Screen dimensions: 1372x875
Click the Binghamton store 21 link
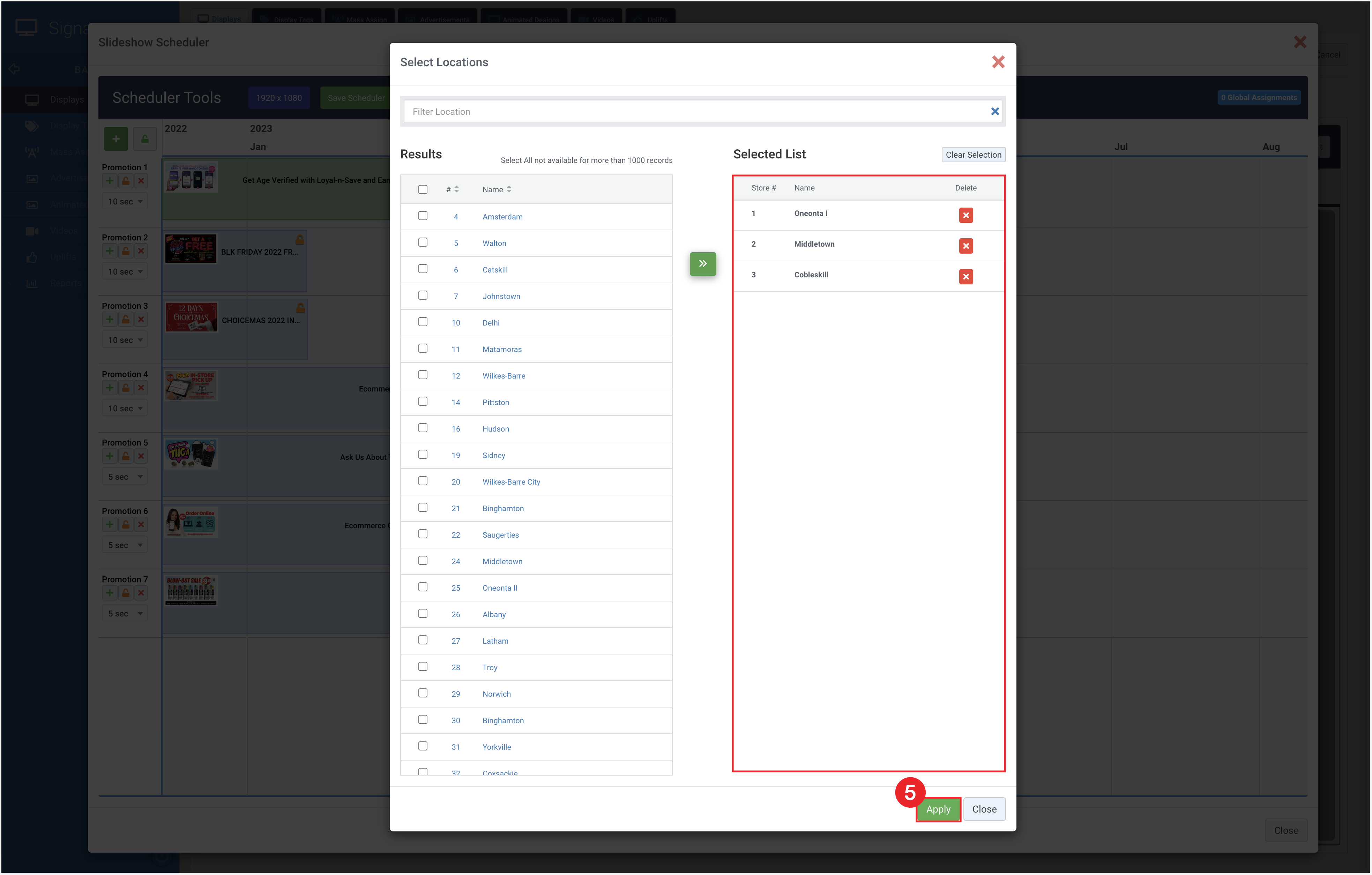tap(502, 508)
